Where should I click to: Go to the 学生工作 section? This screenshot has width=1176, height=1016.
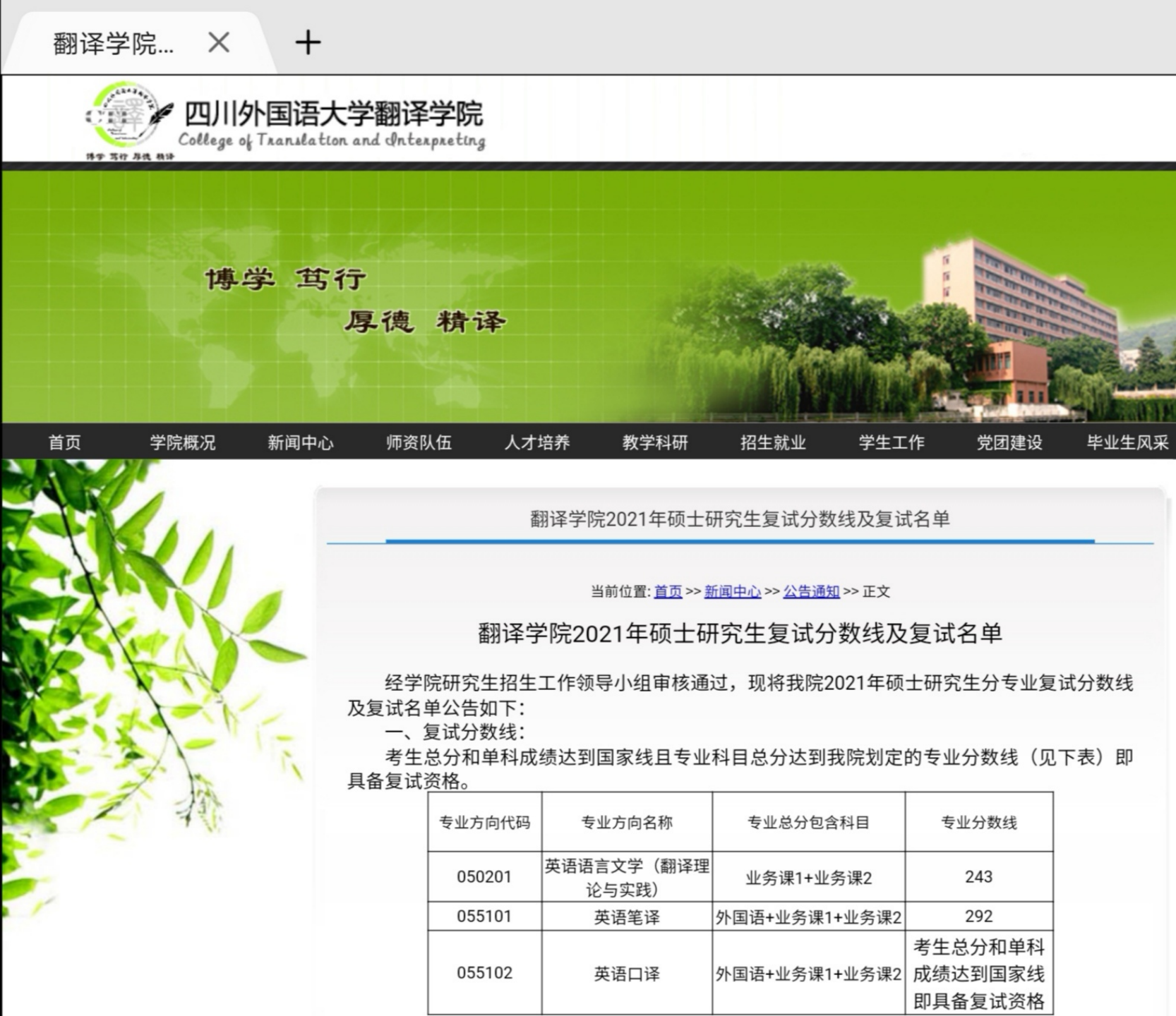coord(891,442)
